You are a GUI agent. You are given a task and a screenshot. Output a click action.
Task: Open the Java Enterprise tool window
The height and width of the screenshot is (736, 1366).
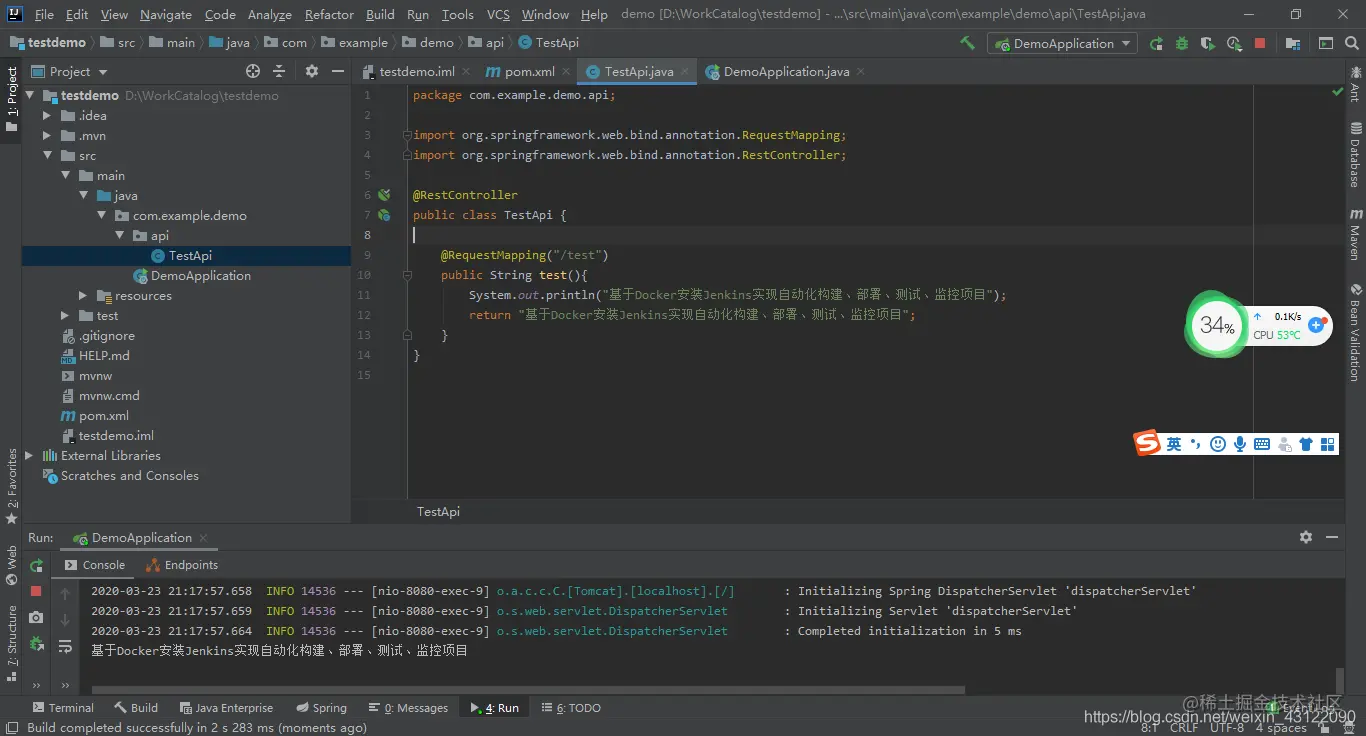(226, 708)
